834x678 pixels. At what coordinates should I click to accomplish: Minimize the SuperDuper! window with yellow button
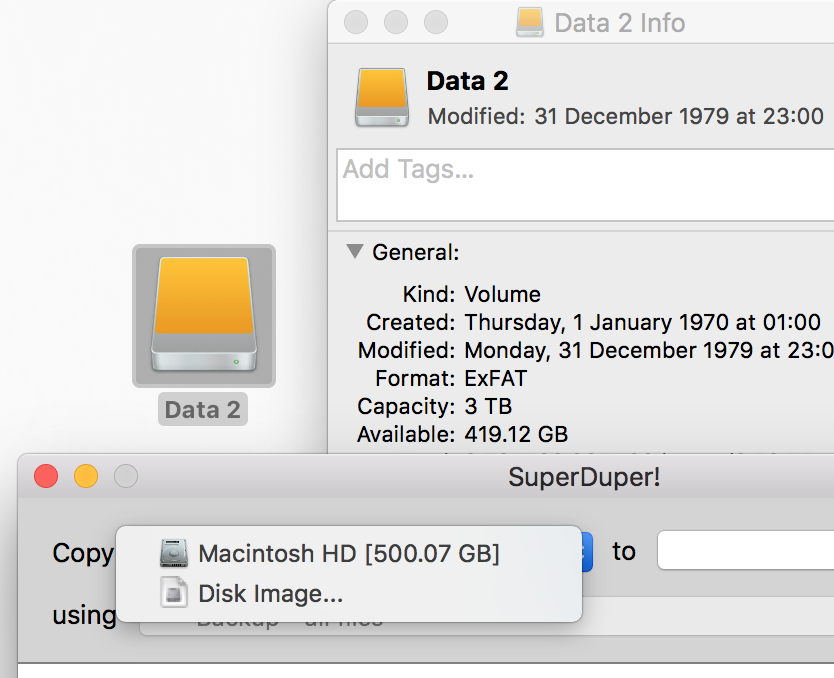click(x=86, y=475)
